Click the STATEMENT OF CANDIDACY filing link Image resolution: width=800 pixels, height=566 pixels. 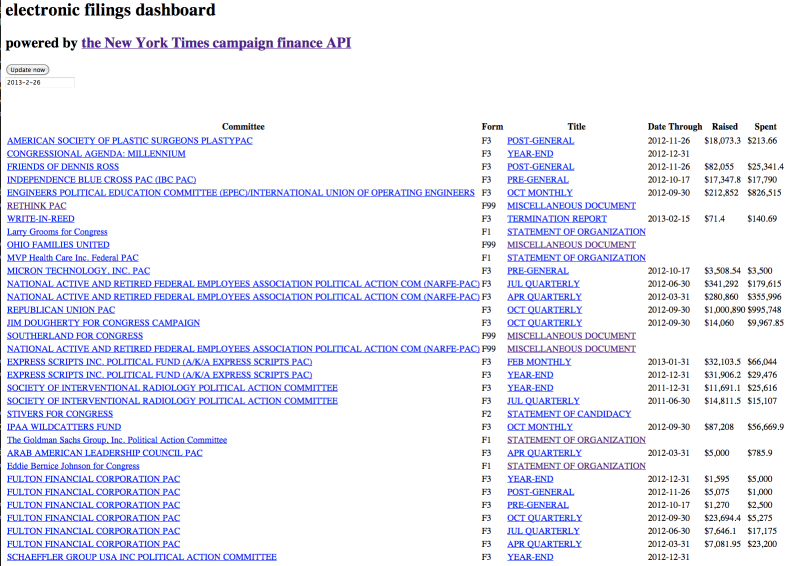569,414
